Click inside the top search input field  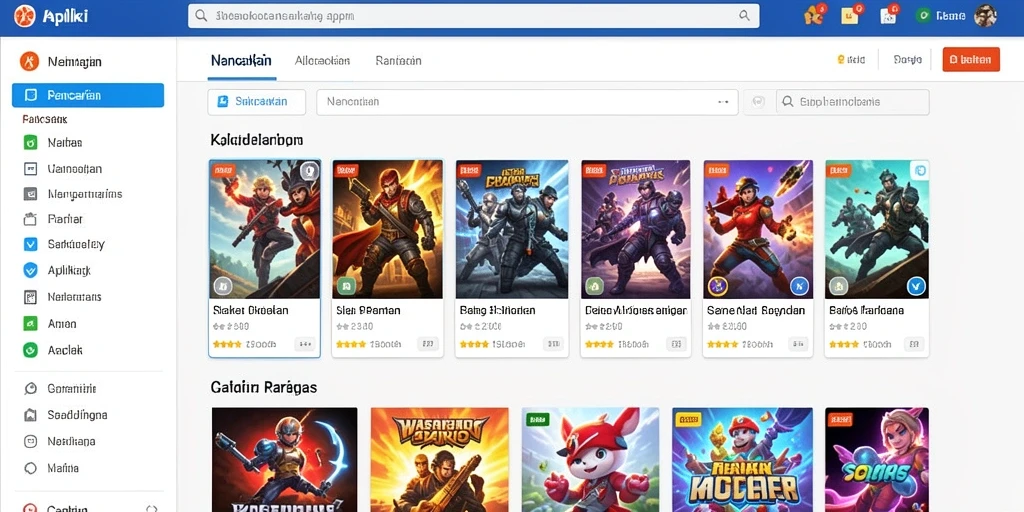[473, 16]
